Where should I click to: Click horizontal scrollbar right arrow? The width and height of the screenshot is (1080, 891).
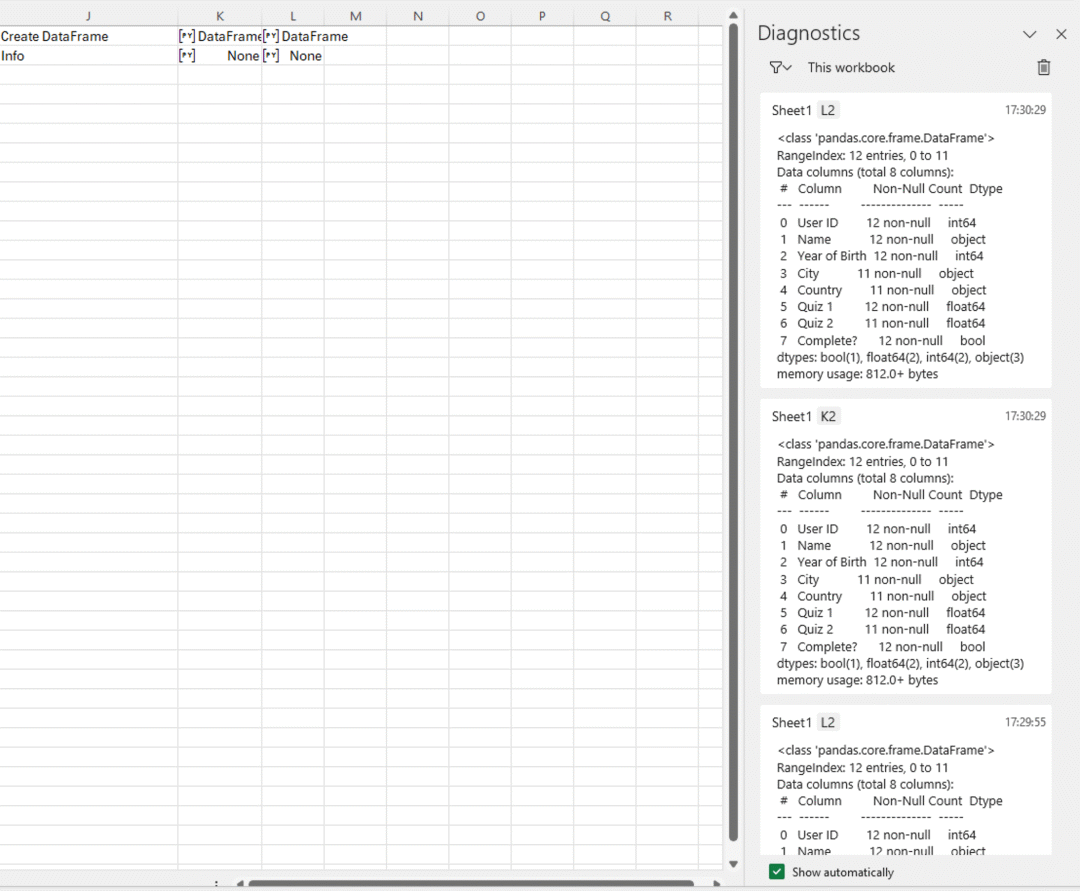pyautogui.click(x=717, y=883)
